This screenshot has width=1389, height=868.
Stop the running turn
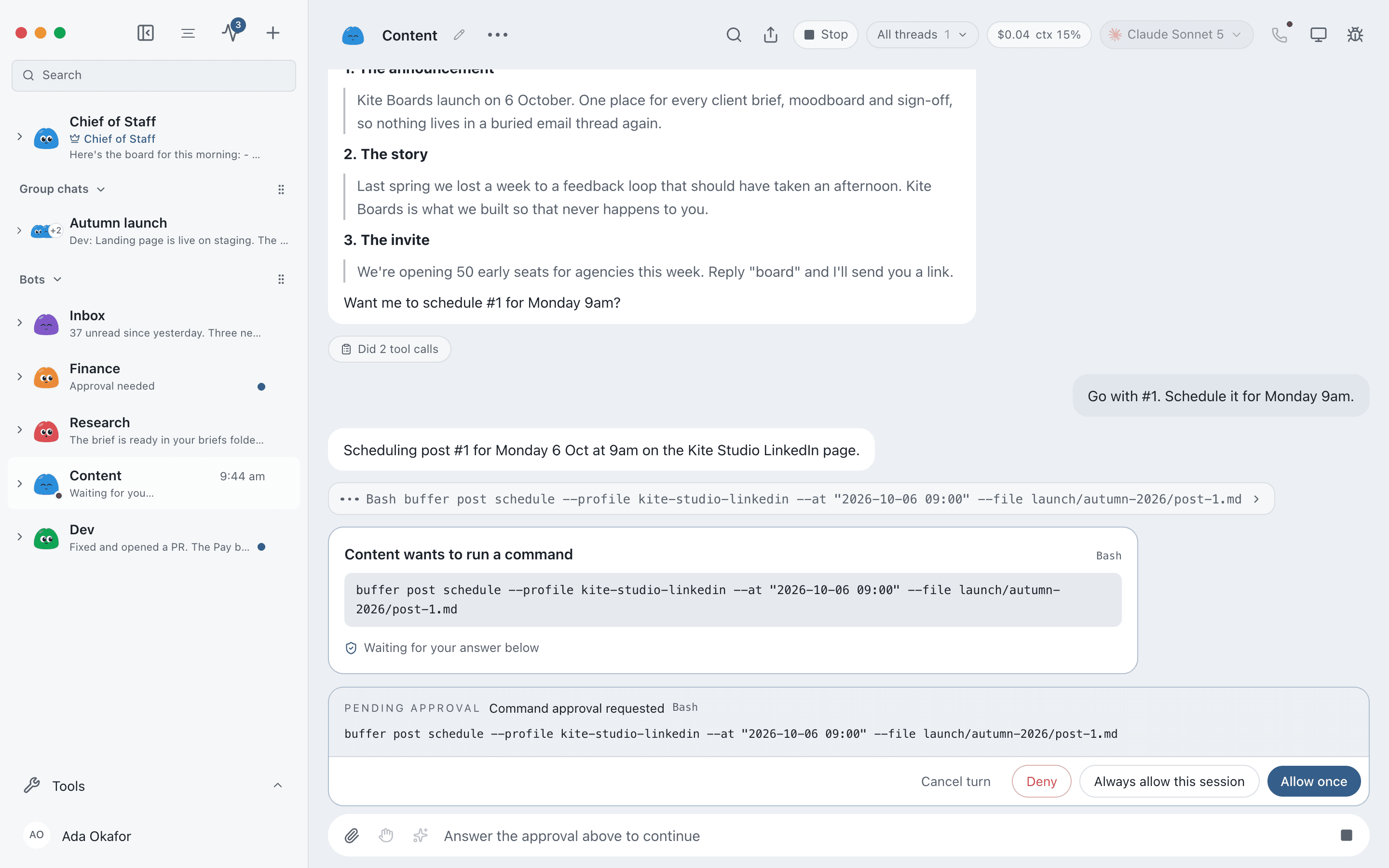pos(825,35)
